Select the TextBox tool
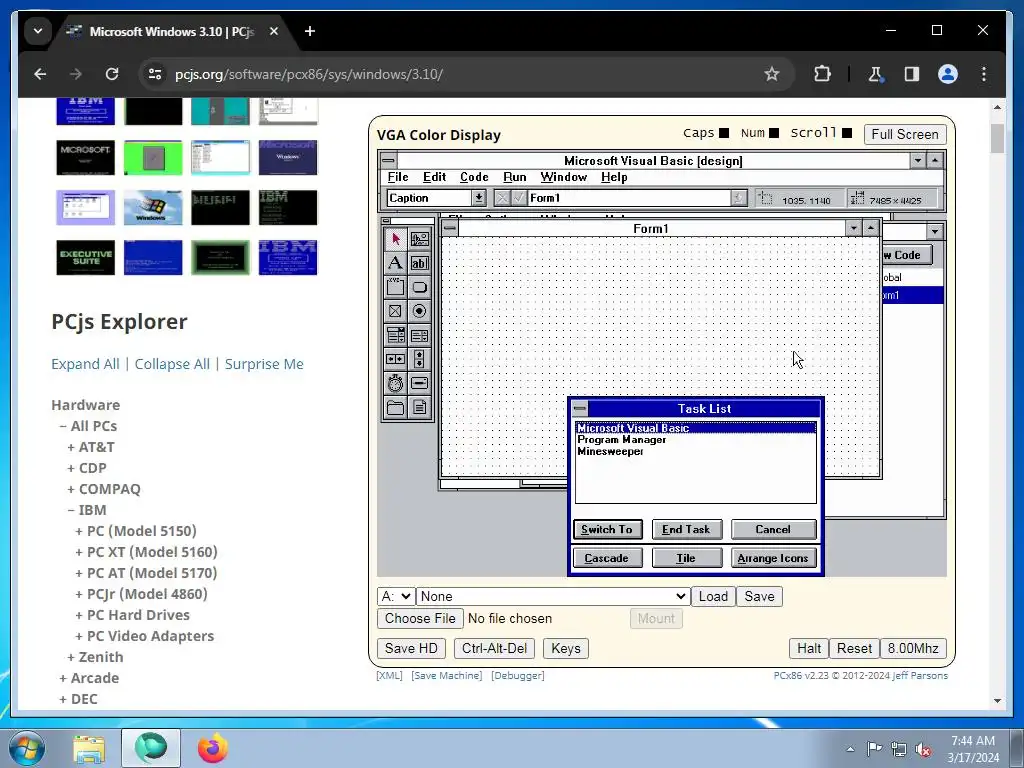 420,263
